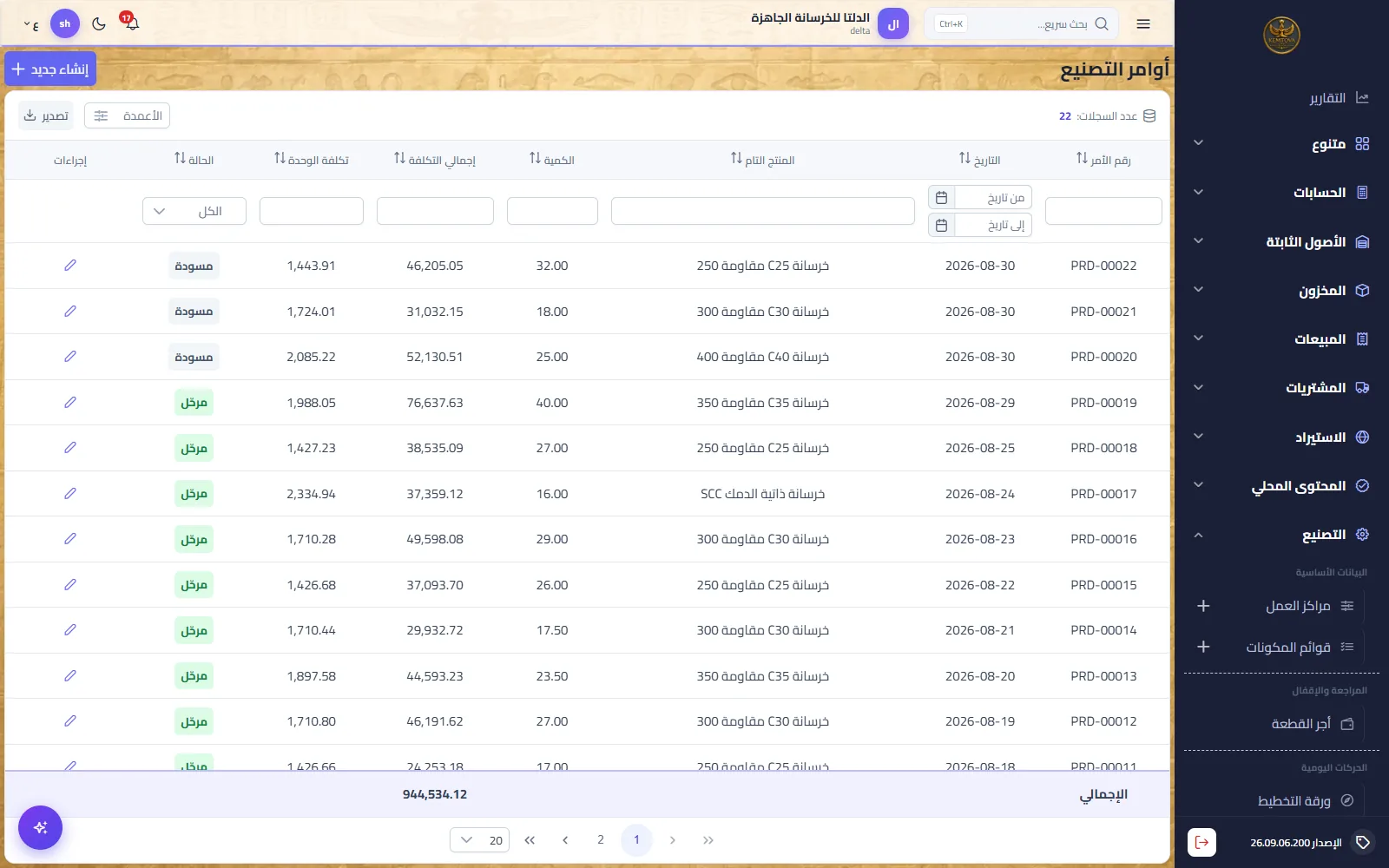This screenshot has height=868, width=1389.
Task: Open calendar for من تاريخ filter
Action: click(941, 198)
